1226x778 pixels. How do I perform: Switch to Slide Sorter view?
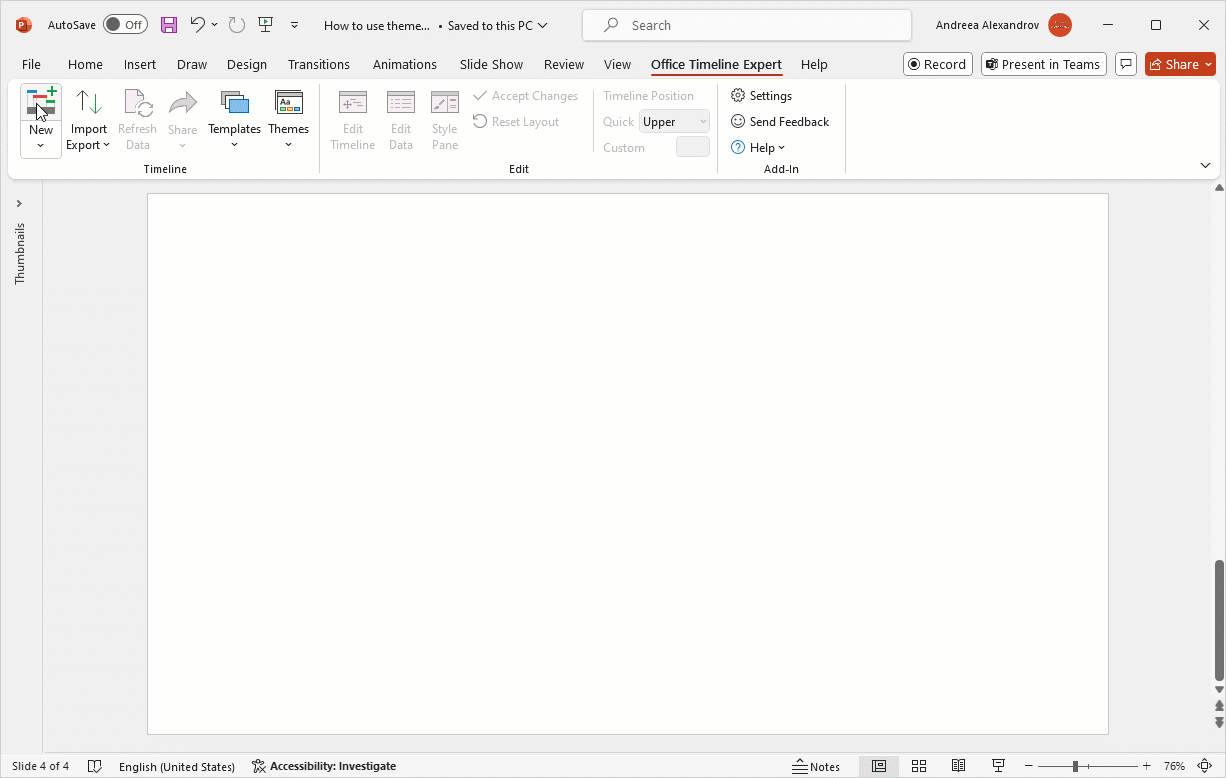click(x=919, y=766)
